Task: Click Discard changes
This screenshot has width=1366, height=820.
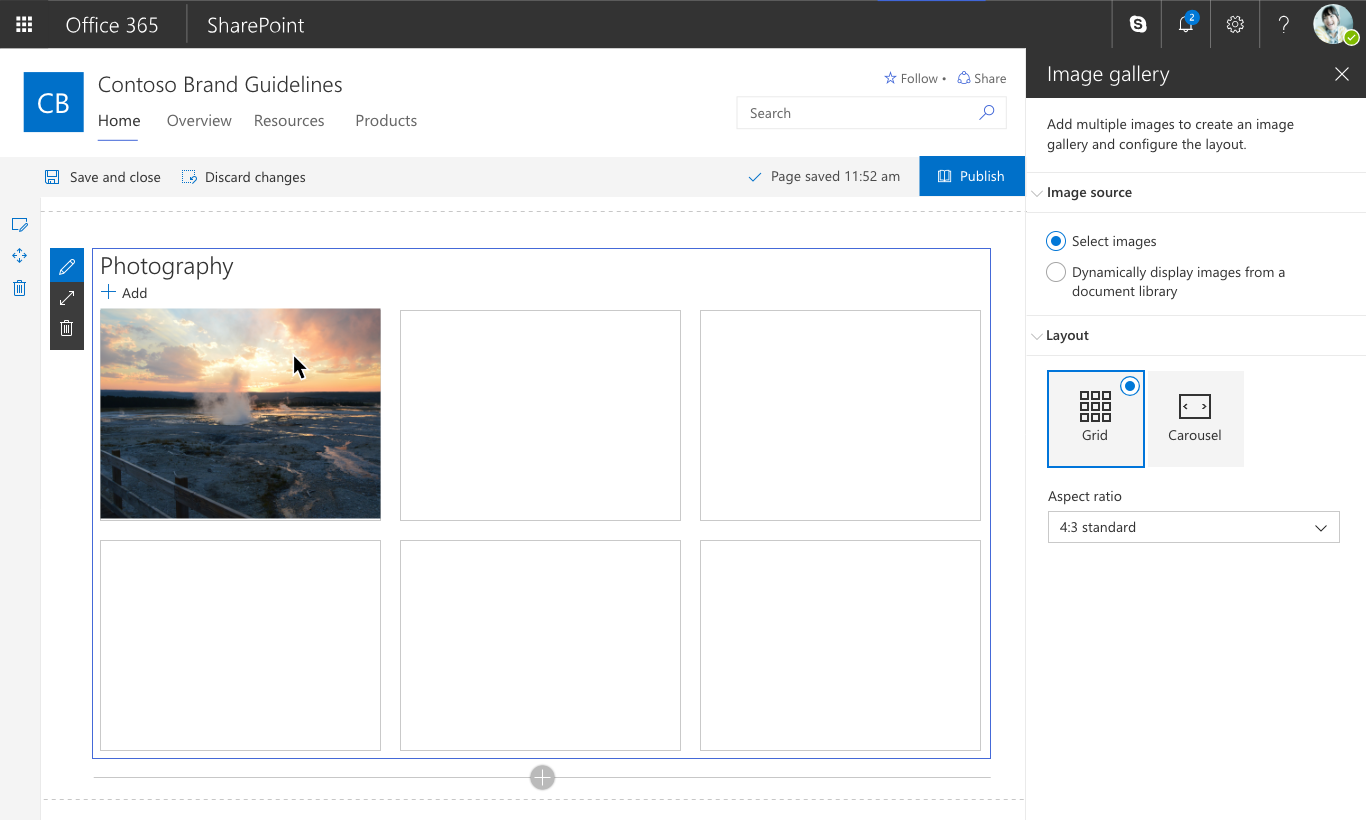Action: tap(243, 177)
